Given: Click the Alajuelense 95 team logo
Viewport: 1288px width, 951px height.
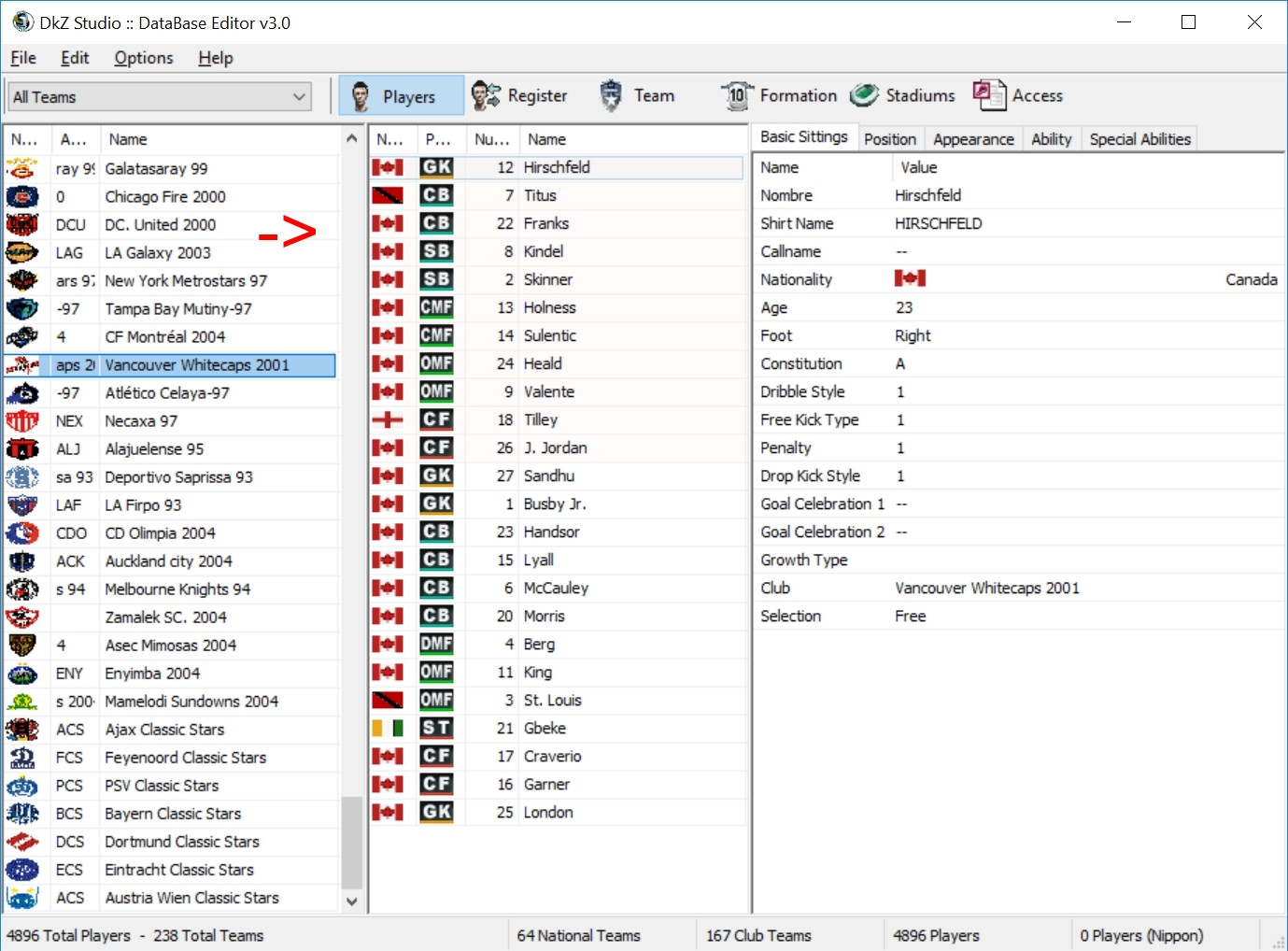Looking at the screenshot, I should 22,448.
